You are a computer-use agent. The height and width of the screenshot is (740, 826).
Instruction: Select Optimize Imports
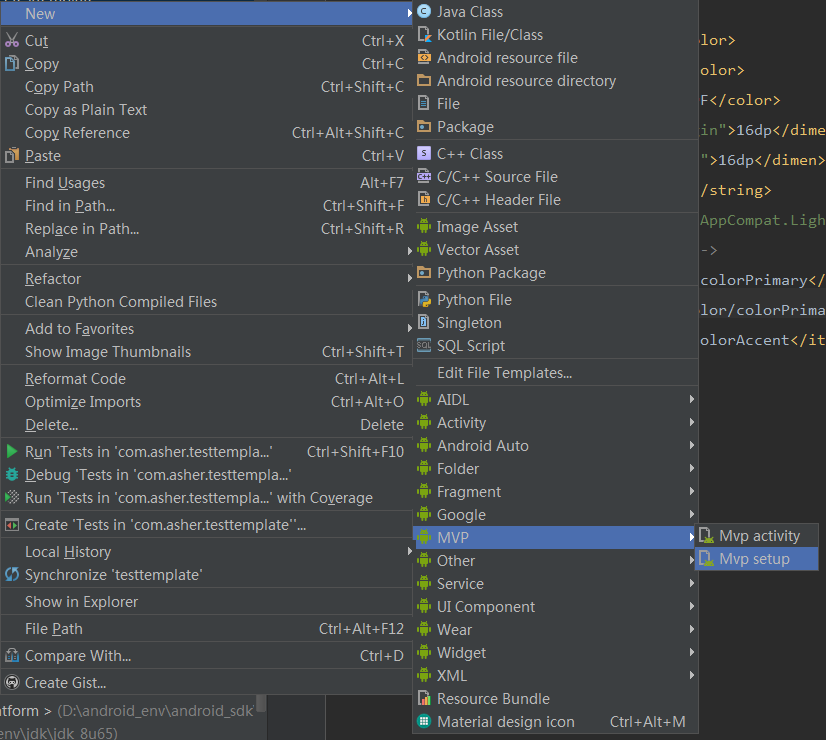click(x=206, y=402)
